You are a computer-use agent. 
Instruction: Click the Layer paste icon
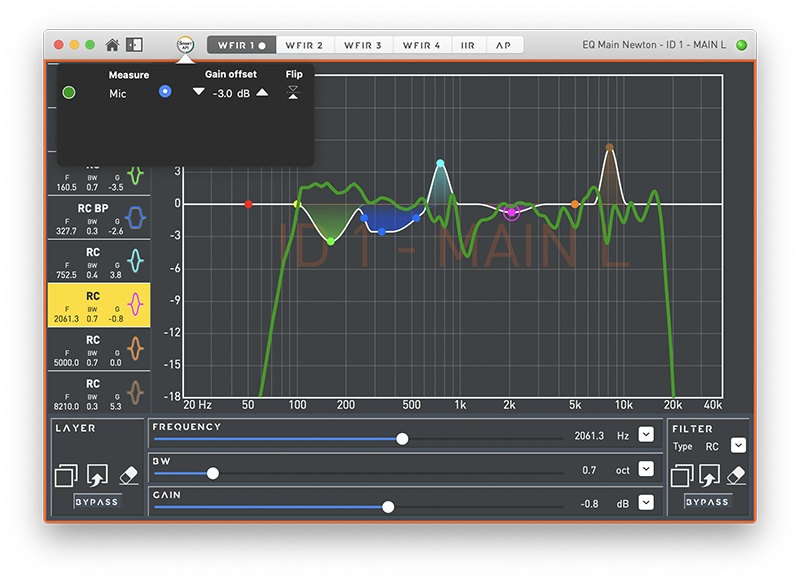[x=97, y=475]
